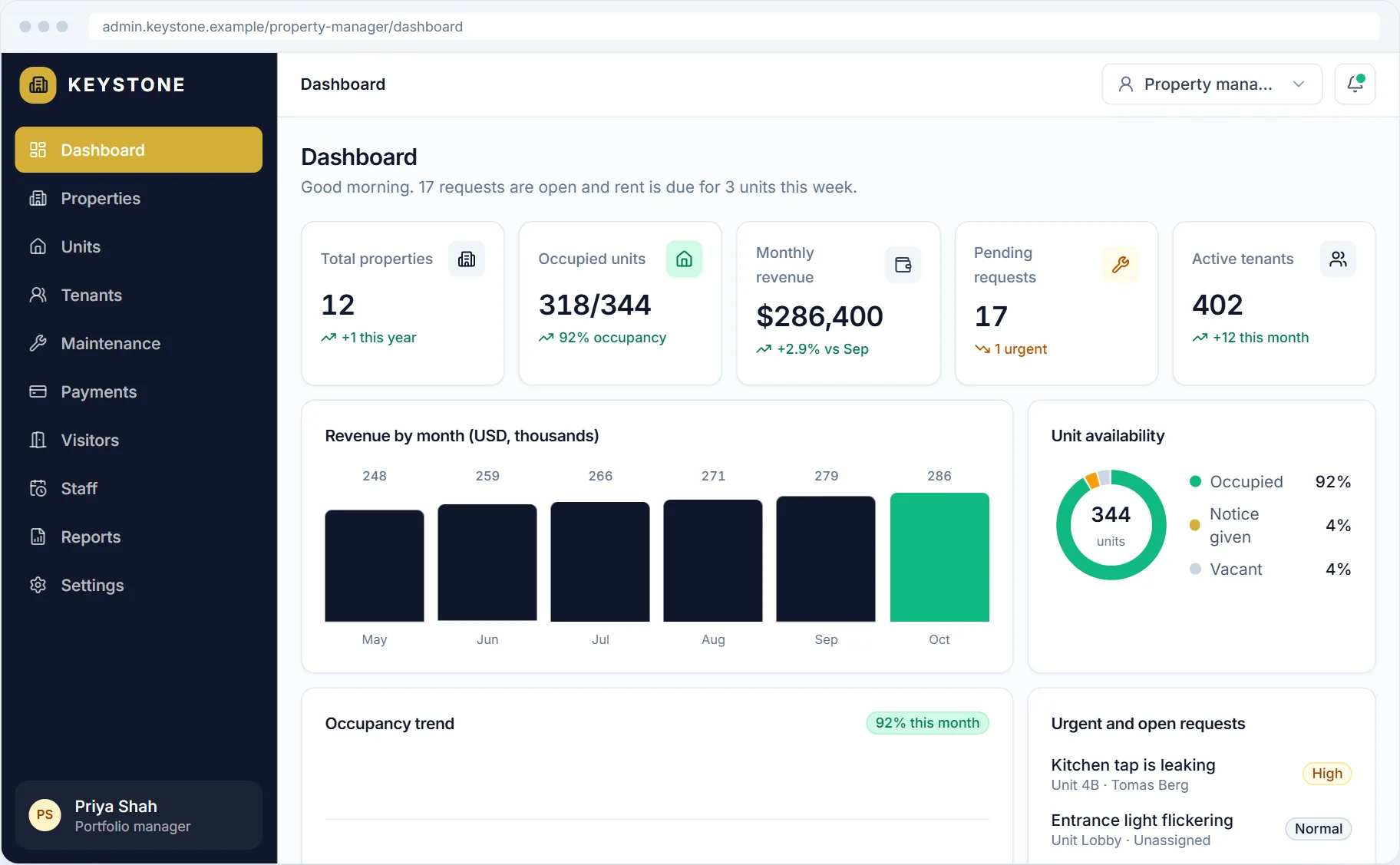Click the 92% this month badge

coord(927,723)
